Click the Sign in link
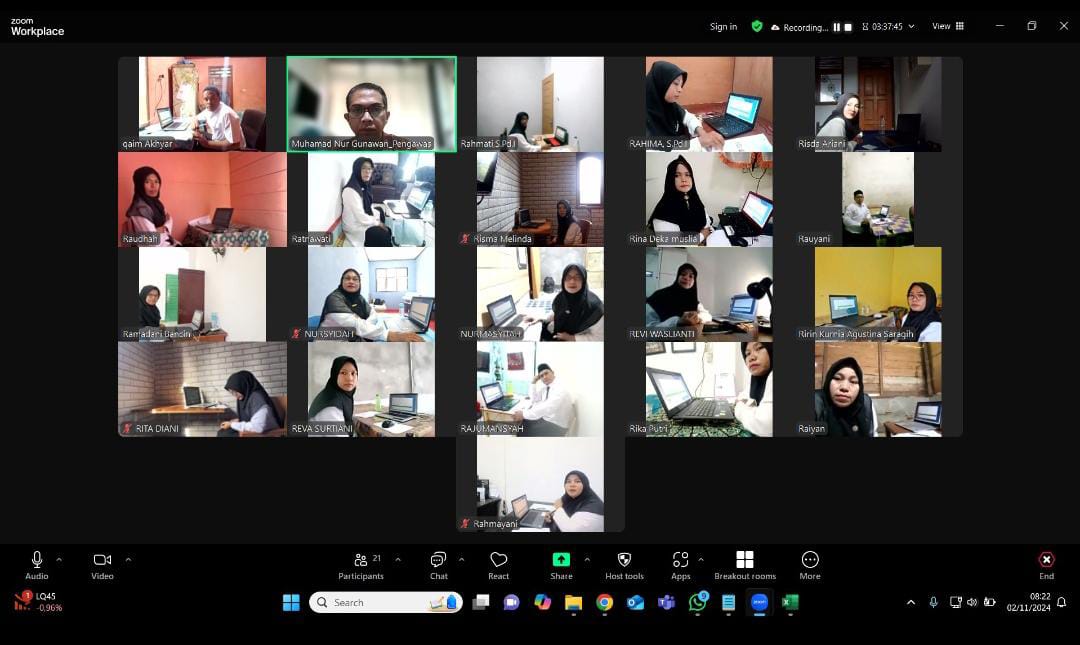The width and height of the screenshot is (1080, 645). [x=723, y=27]
